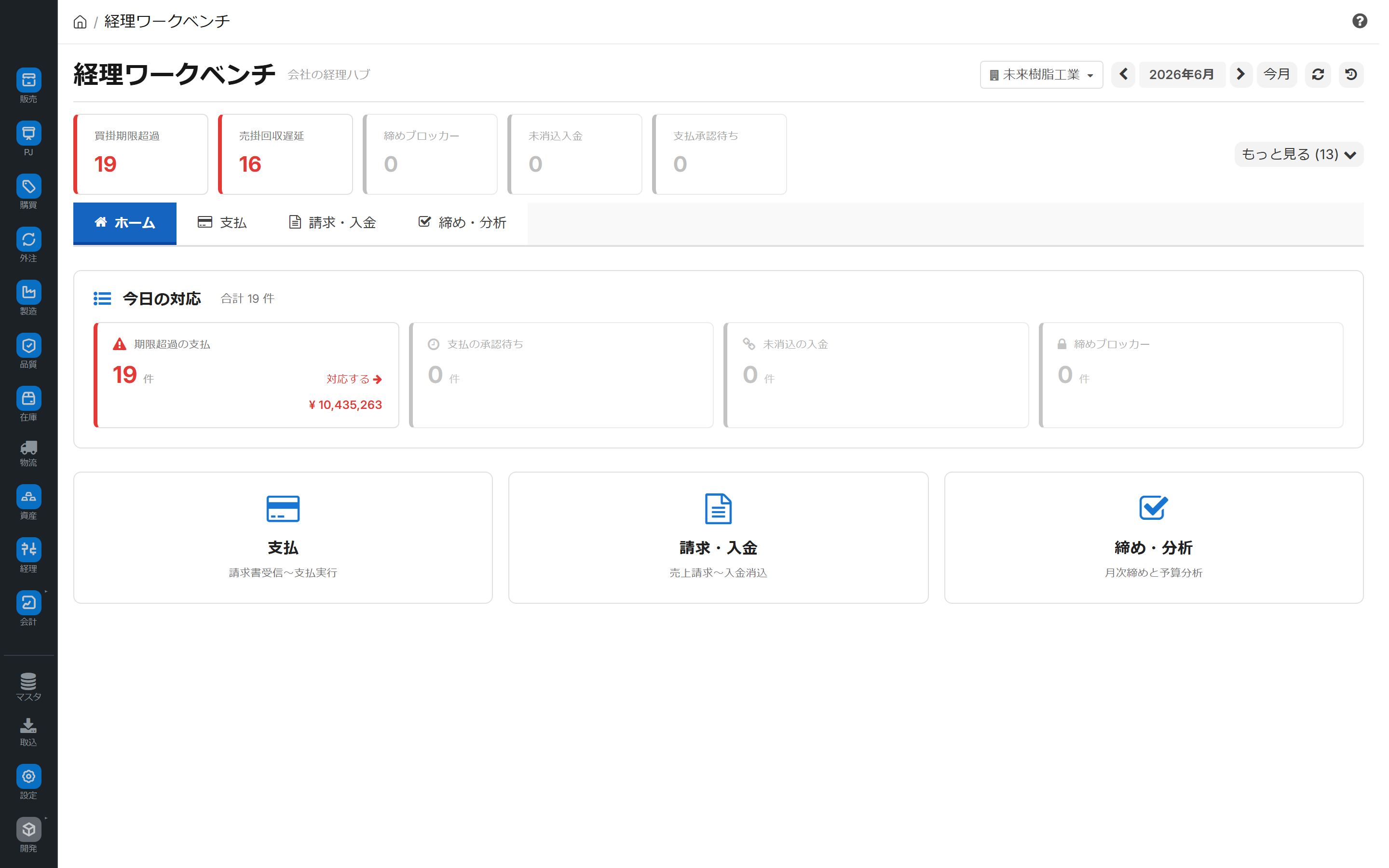Open the help question mark icon
The width and height of the screenshot is (1389, 868).
[x=1359, y=21]
